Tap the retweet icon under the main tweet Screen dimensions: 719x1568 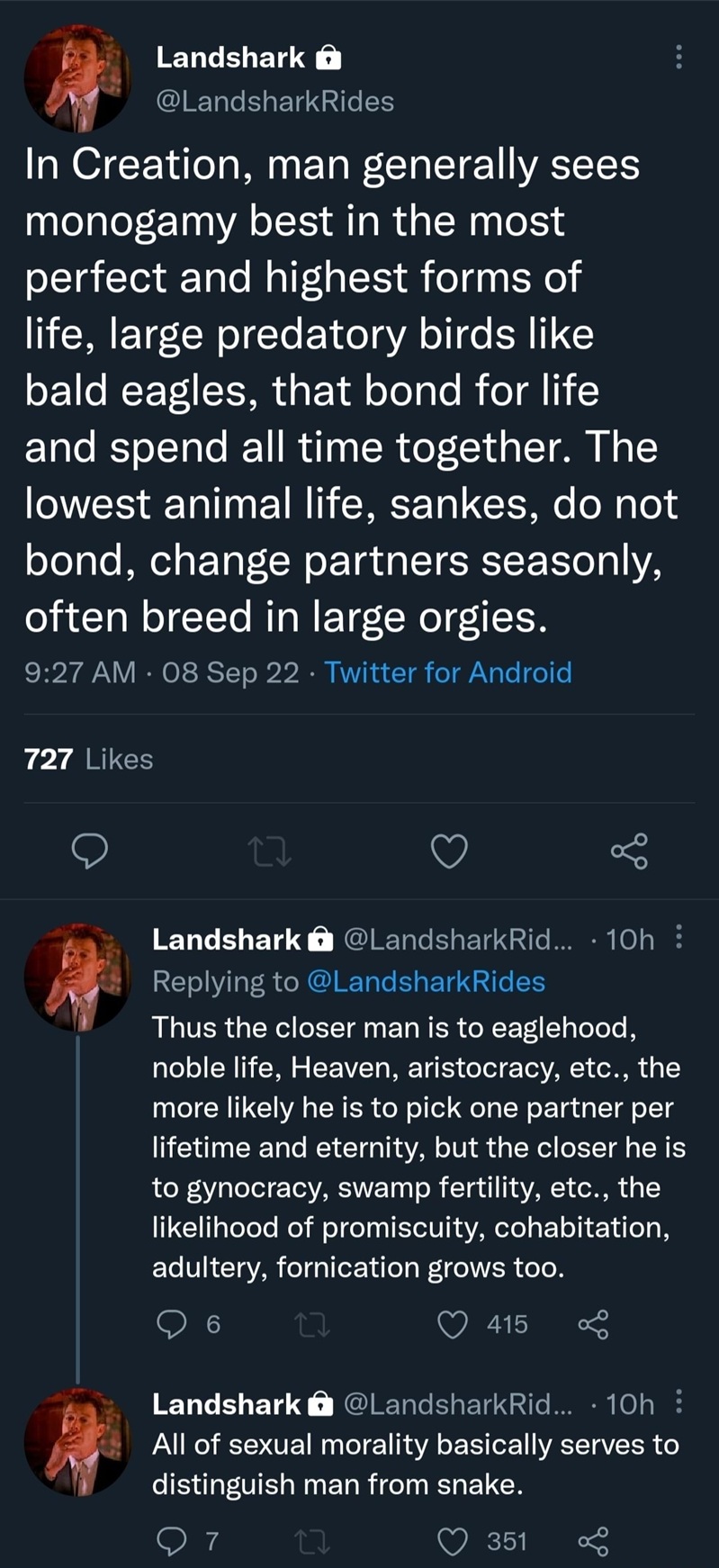[x=270, y=851]
